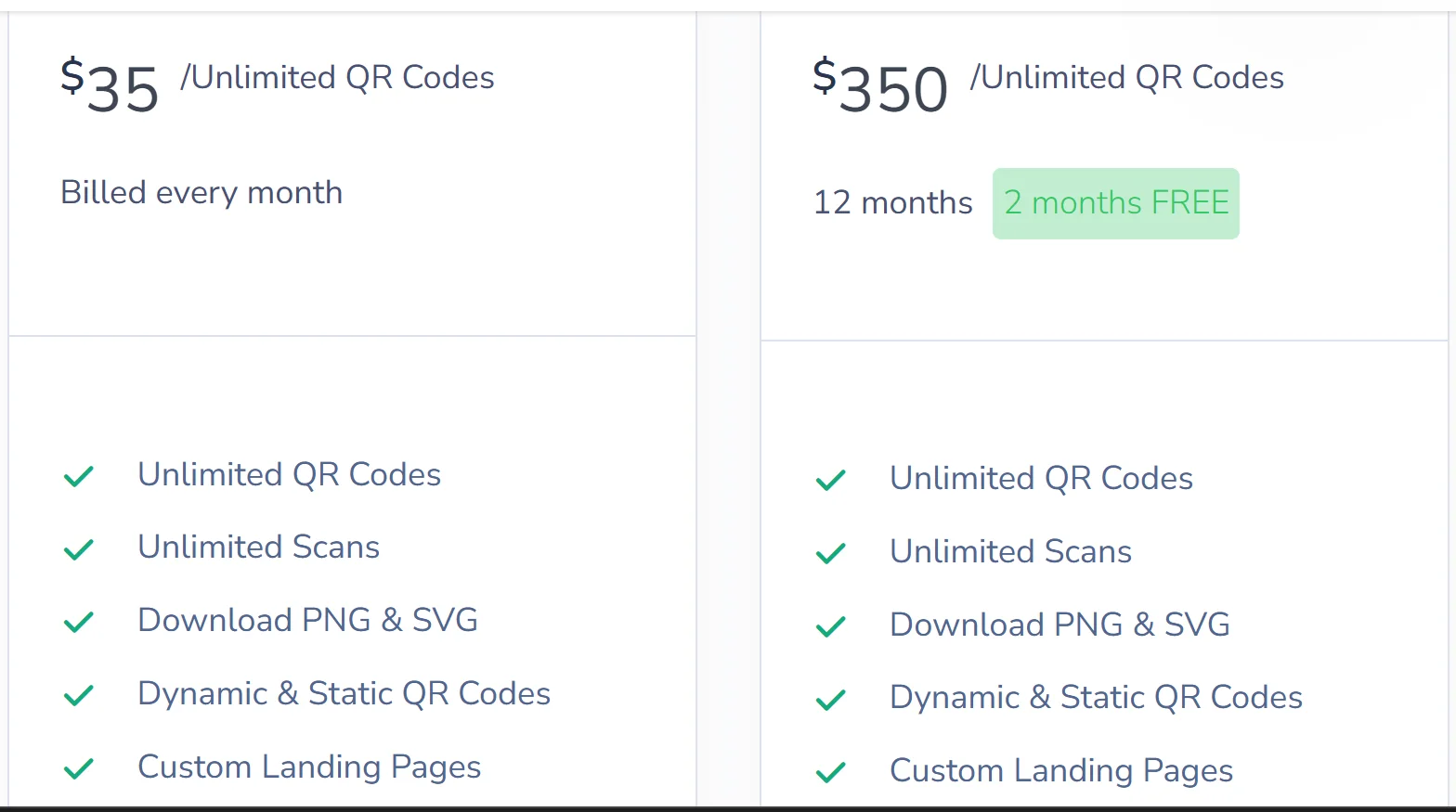The image size is (1456, 812).
Task: Click "Custom Landing Pages" in the $350 plan
Action: [1060, 771]
